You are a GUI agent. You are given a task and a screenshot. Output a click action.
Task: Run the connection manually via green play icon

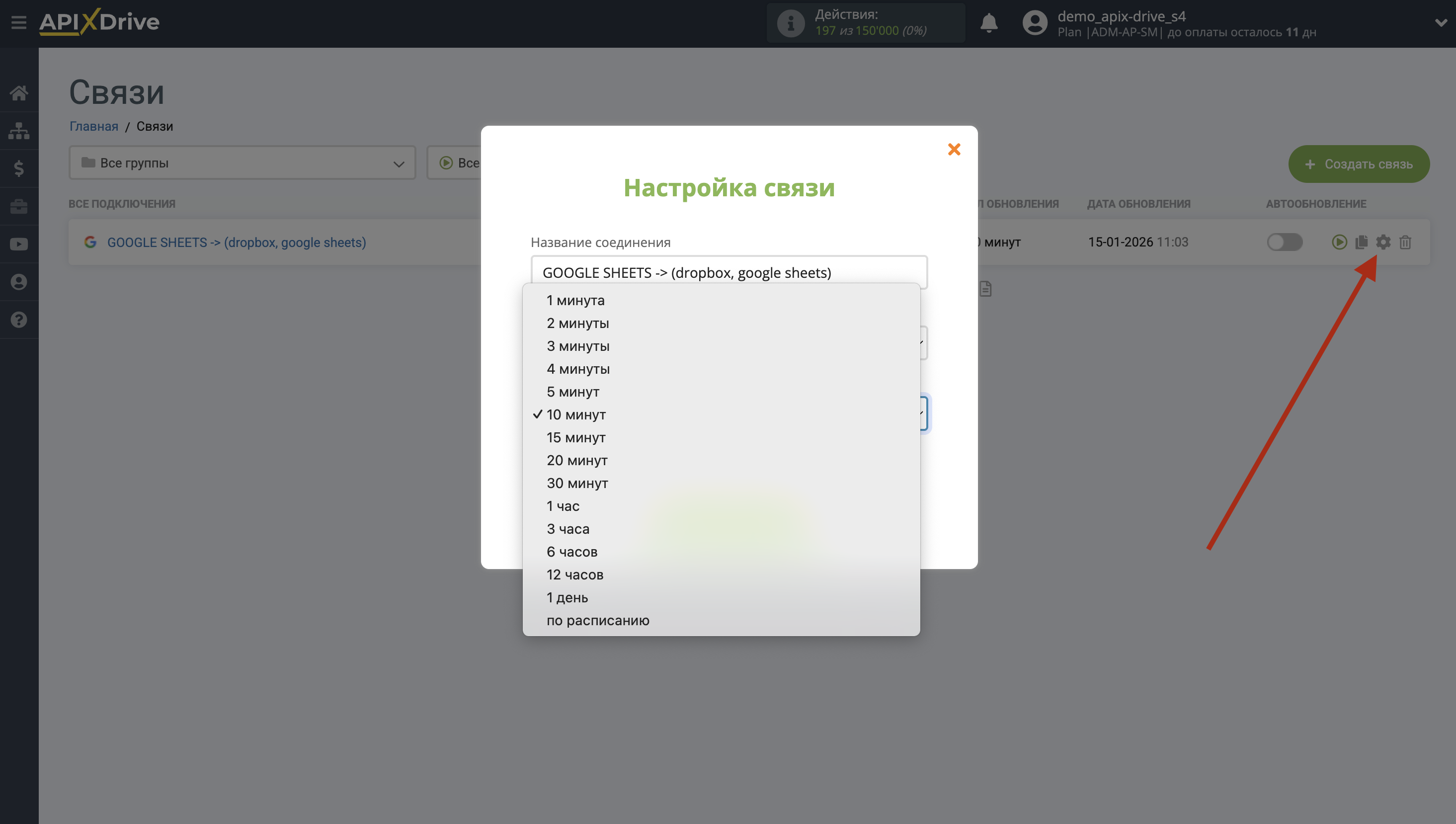tap(1339, 242)
